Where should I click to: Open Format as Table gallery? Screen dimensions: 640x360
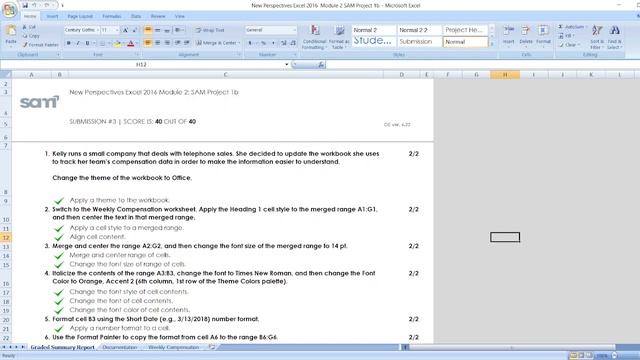pos(339,37)
